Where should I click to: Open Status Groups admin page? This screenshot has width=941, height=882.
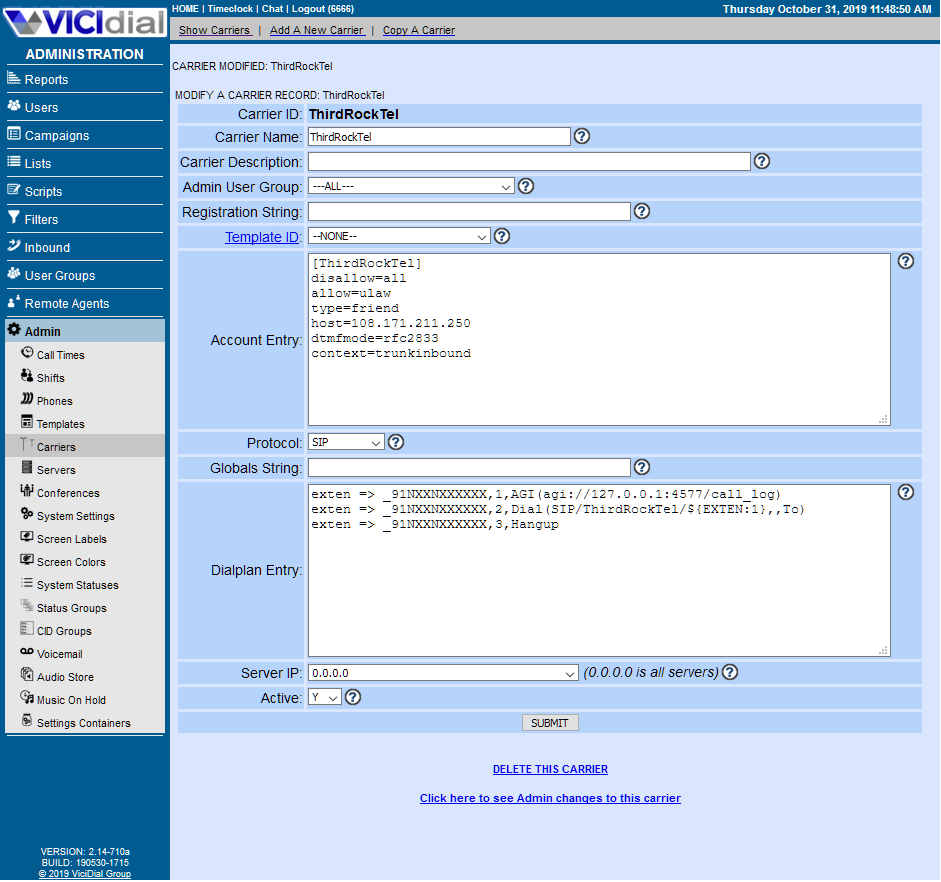pos(71,608)
